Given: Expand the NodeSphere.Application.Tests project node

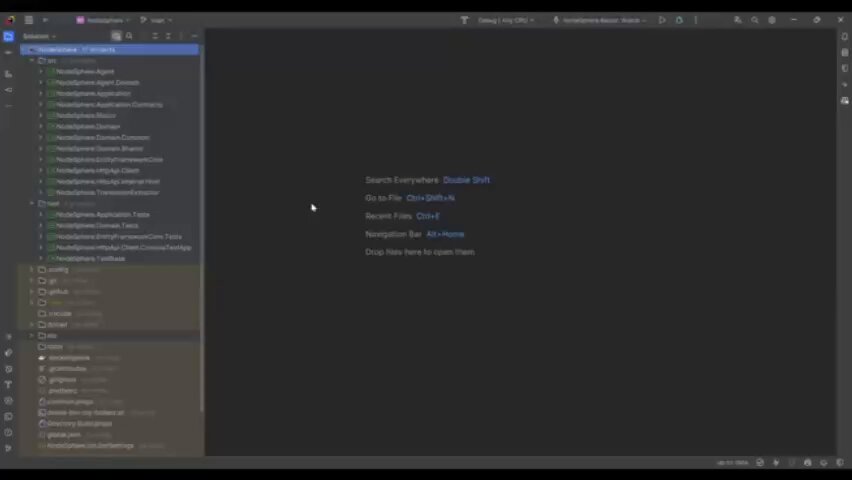Looking at the screenshot, I should [41, 215].
